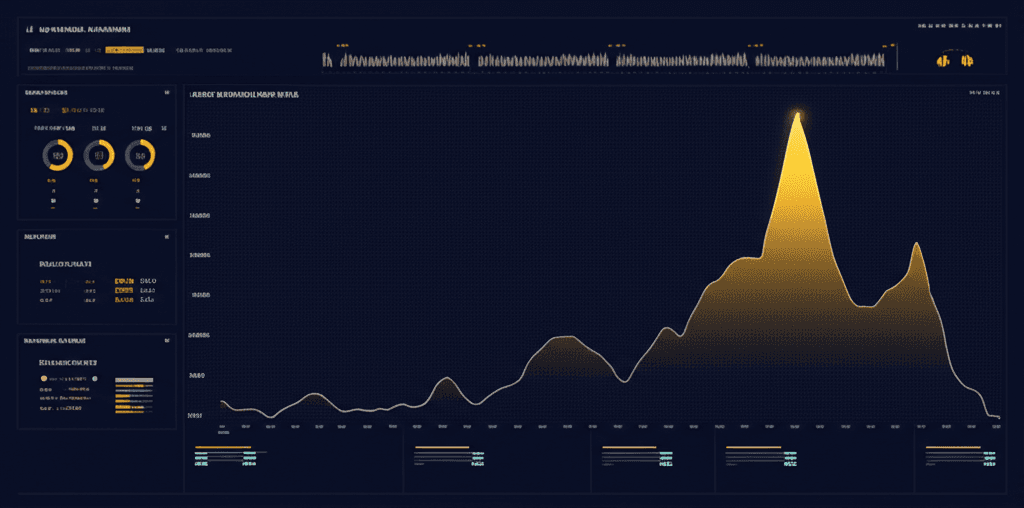
Task: Select the third yellow donut gauge
Action: [x=140, y=155]
